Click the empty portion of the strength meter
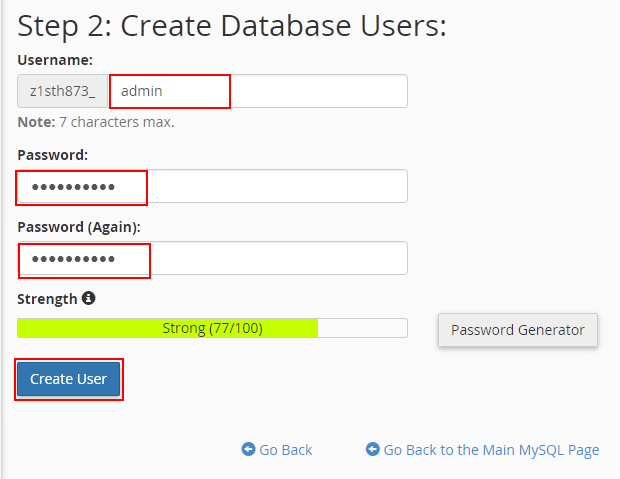The width and height of the screenshot is (620, 479). pyautogui.click(x=363, y=328)
